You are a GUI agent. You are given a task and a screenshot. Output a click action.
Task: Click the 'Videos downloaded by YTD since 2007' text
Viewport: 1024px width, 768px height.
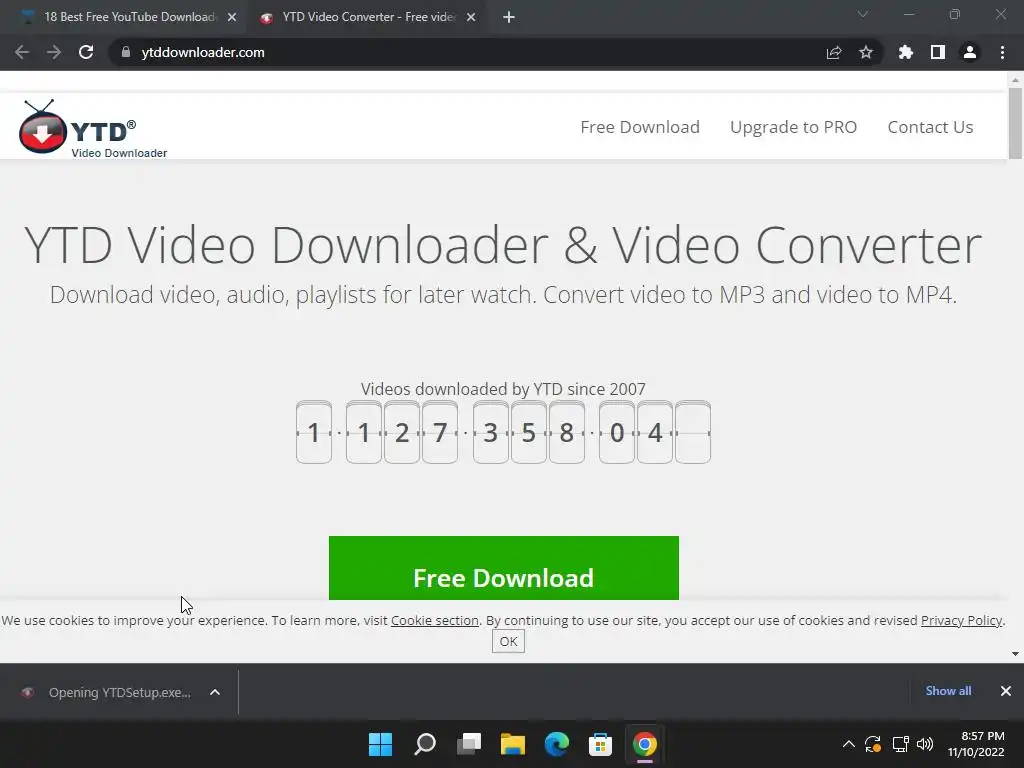pos(503,389)
